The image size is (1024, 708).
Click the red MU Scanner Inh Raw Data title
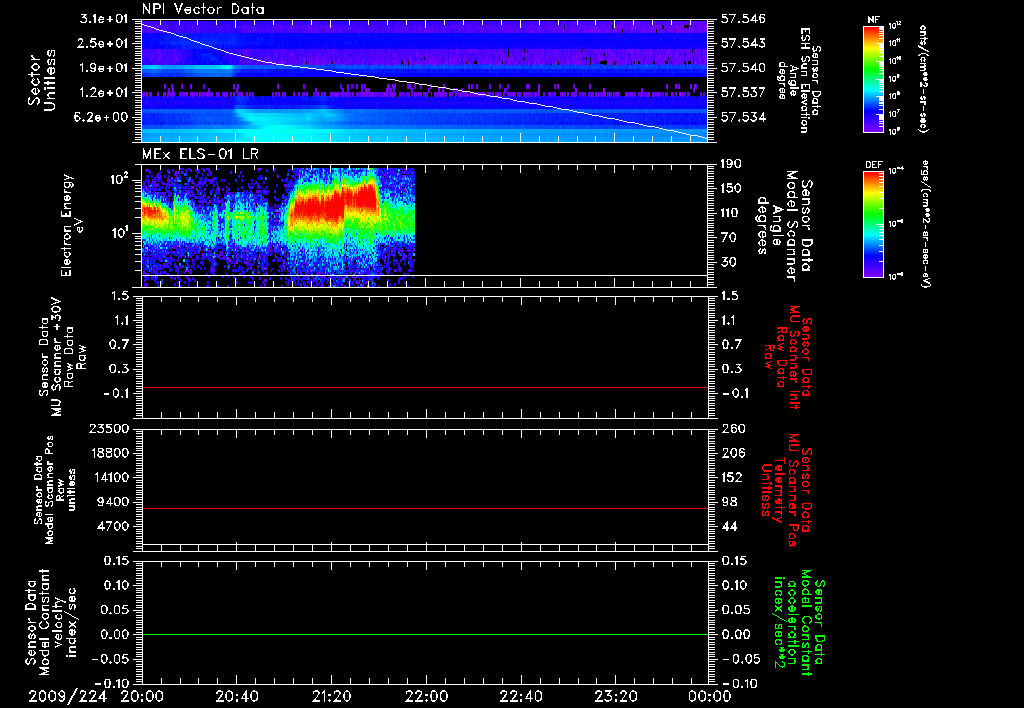point(788,357)
